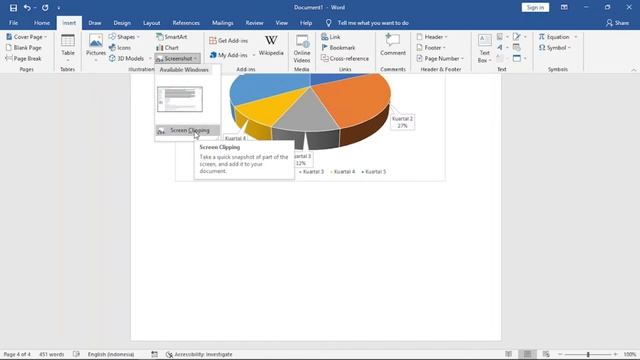Open the Table insert menu

68,47
